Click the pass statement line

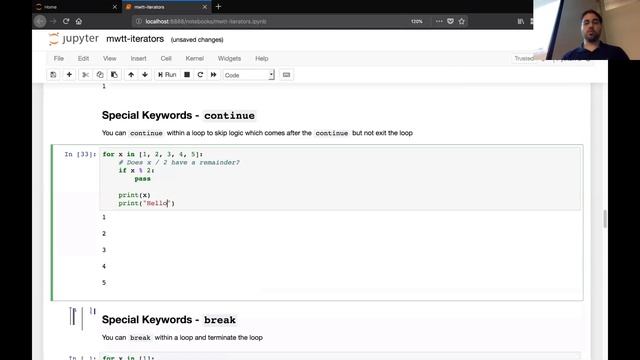click(142, 179)
